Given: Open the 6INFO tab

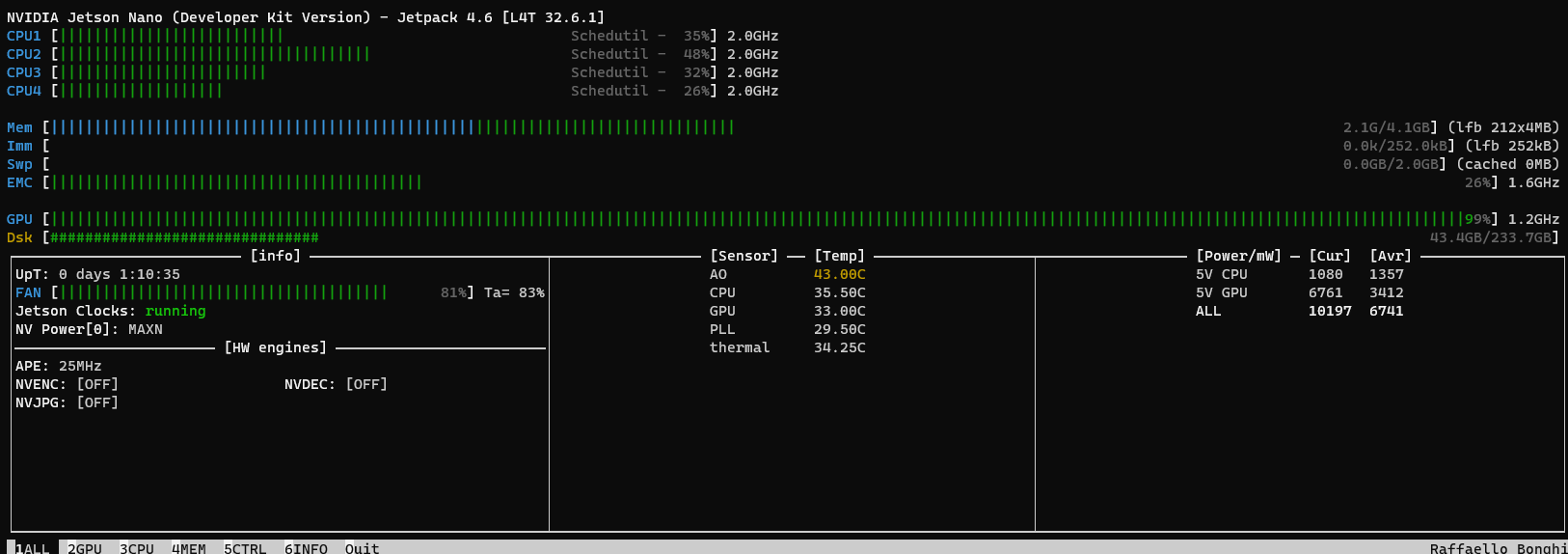Looking at the screenshot, I should [x=306, y=548].
